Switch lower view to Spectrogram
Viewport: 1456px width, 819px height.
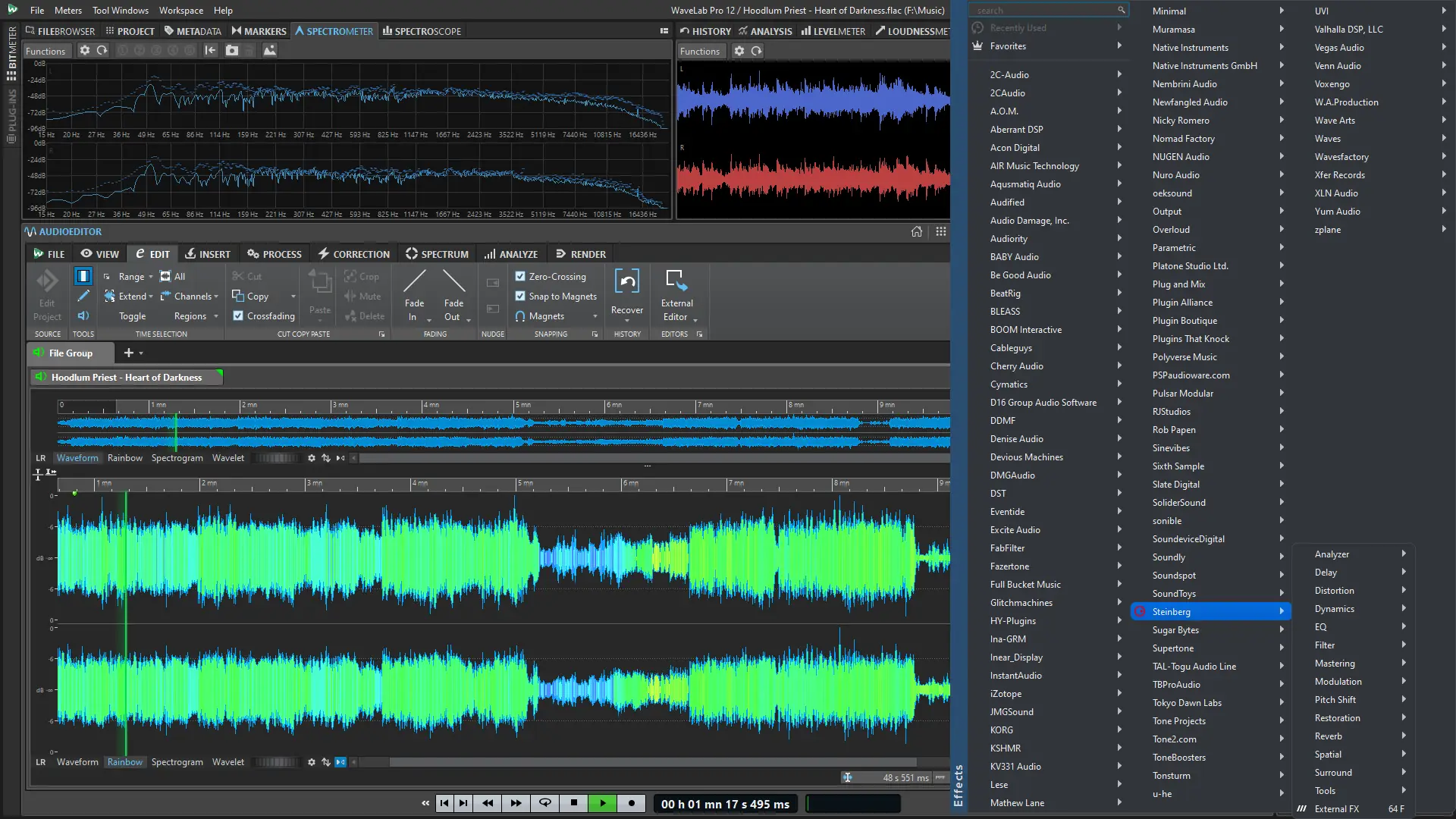(177, 762)
